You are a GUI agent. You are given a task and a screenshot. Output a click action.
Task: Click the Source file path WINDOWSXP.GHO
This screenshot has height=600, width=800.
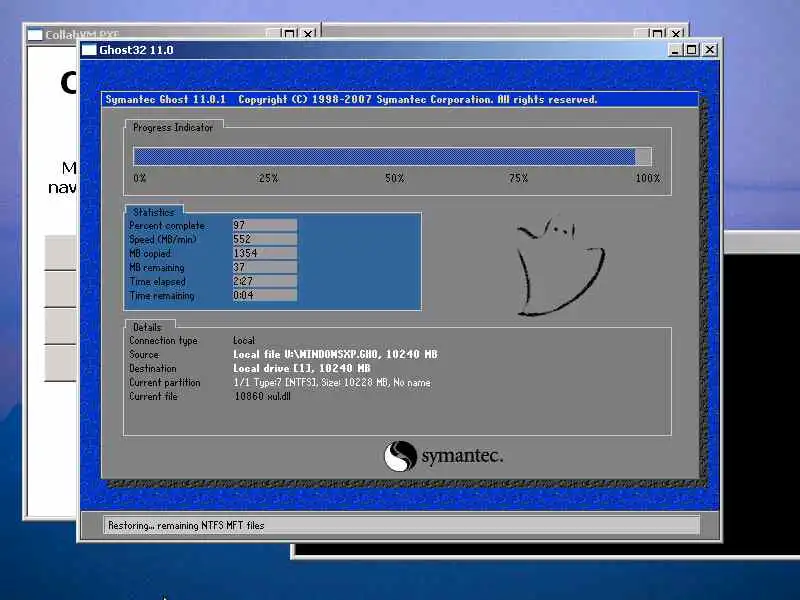[x=335, y=354]
